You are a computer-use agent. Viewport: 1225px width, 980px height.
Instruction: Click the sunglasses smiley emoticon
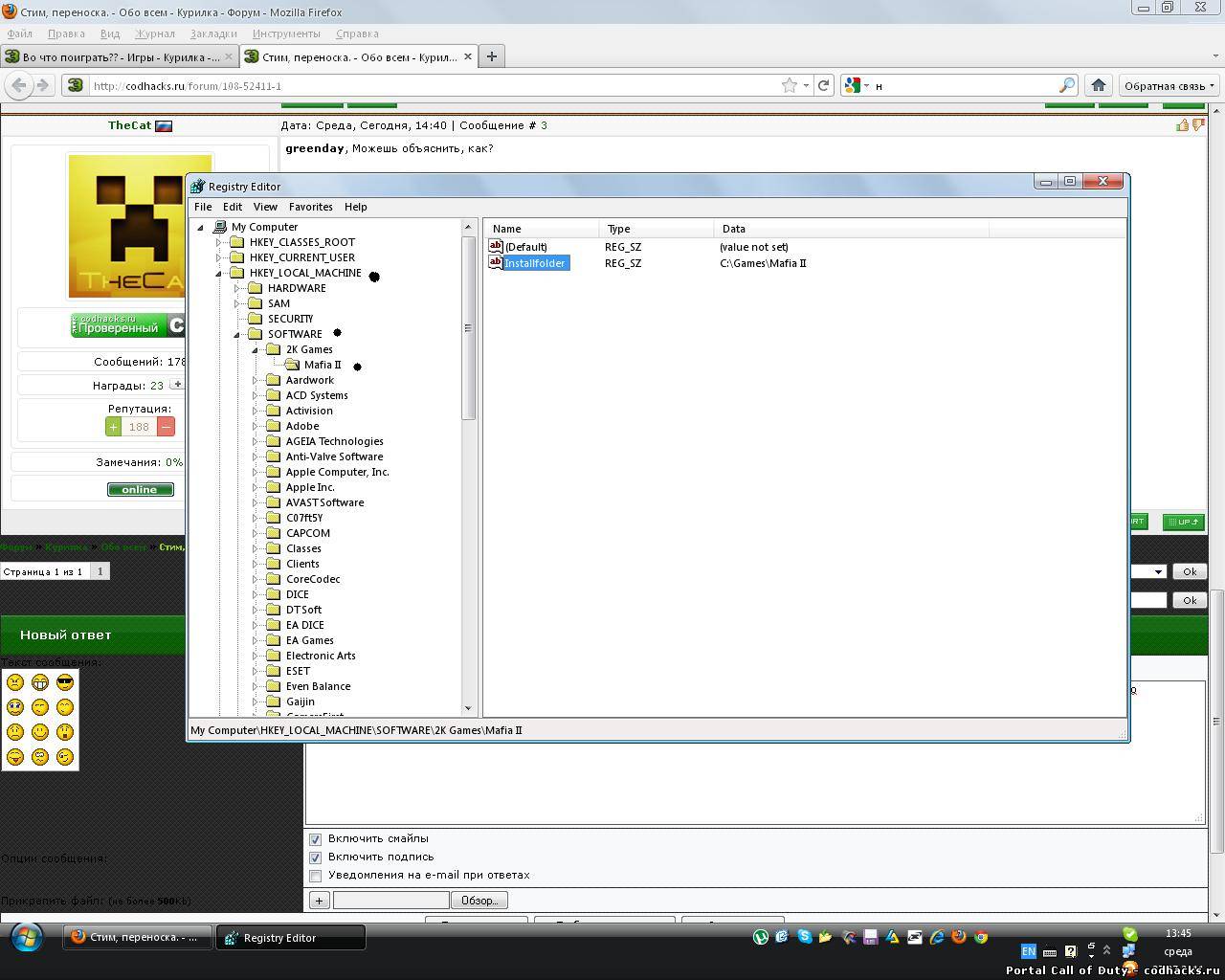click(65, 682)
